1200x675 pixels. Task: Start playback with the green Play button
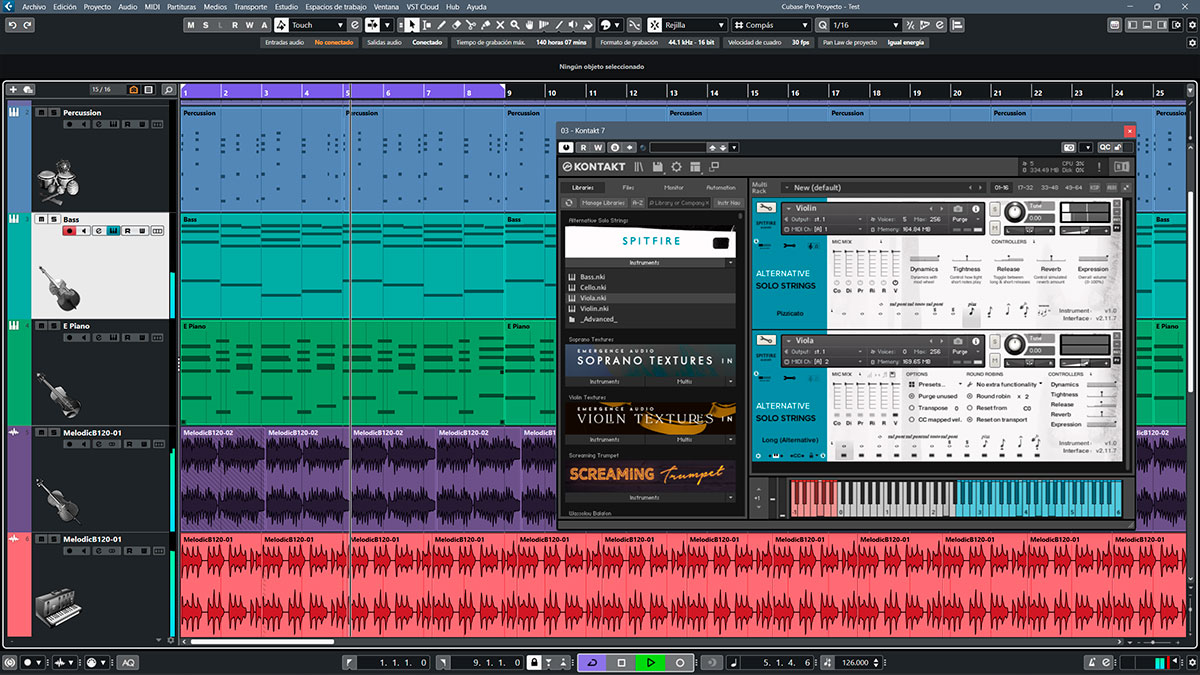[650, 662]
